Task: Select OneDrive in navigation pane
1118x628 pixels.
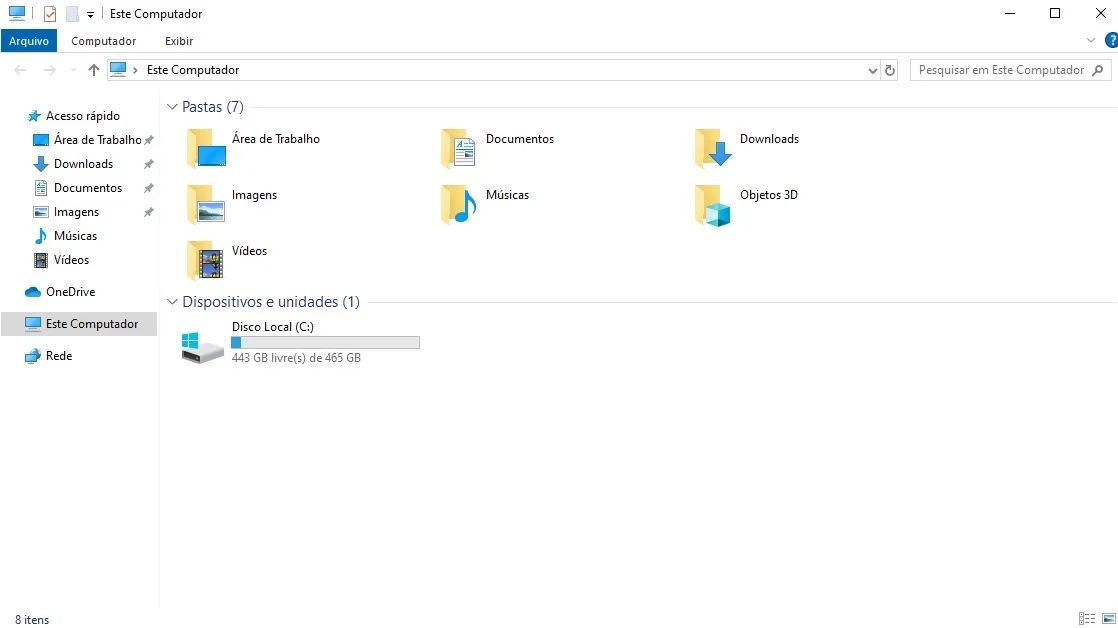Action: tap(70, 292)
